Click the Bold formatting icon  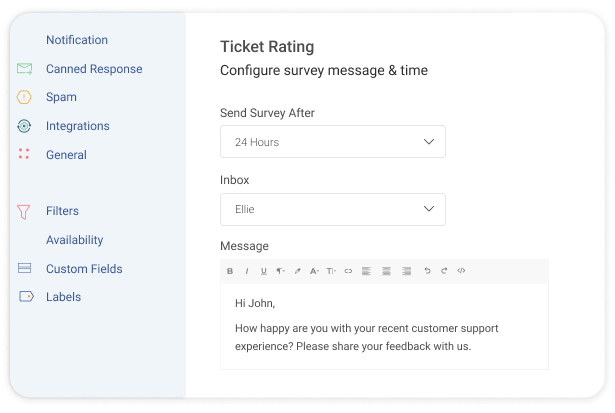pyautogui.click(x=230, y=271)
